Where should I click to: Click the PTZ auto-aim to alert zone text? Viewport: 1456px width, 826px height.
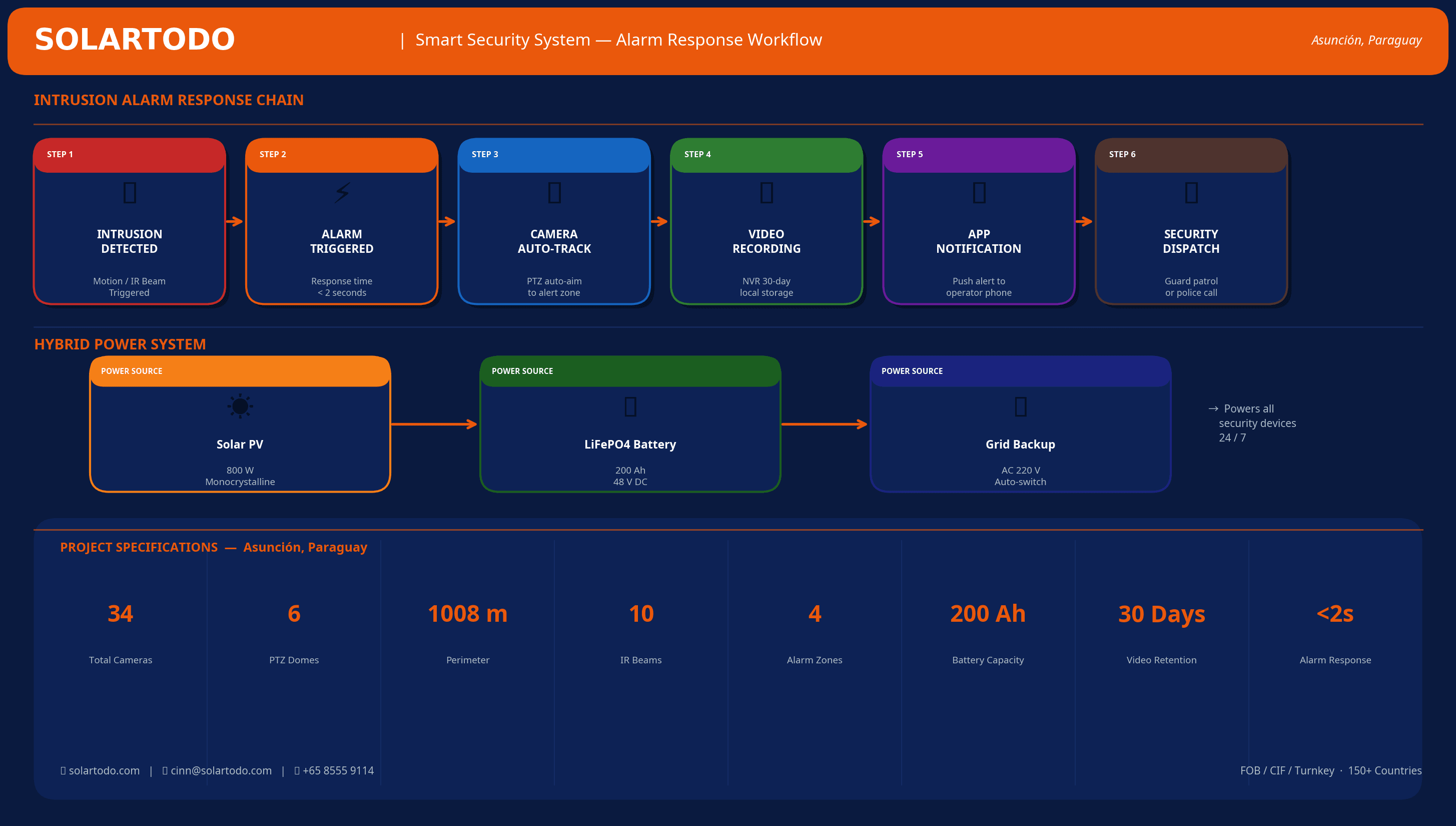coord(554,286)
